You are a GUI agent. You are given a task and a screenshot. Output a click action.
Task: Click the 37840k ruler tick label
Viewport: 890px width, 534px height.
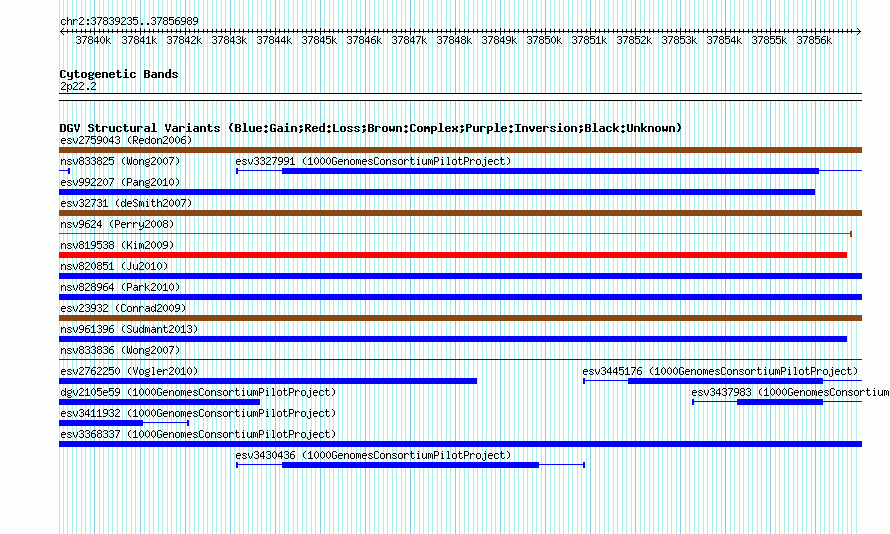(x=93, y=40)
